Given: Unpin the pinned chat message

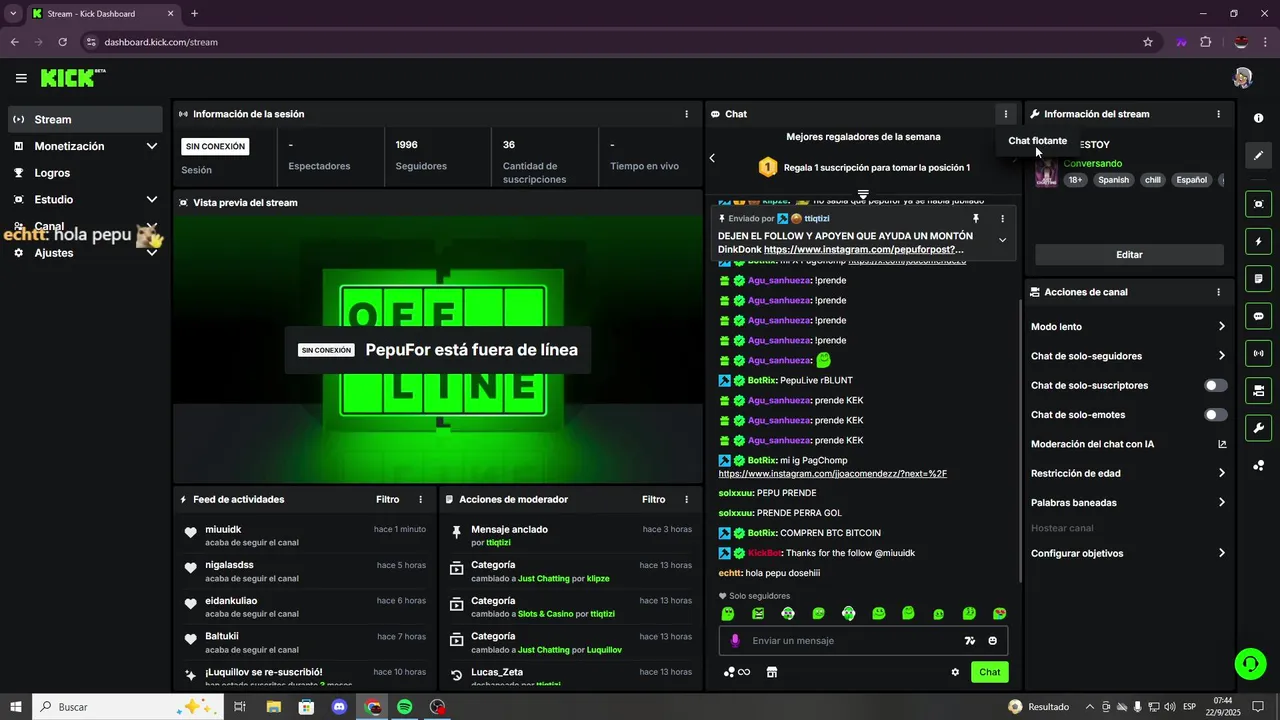Looking at the screenshot, I should click(976, 218).
